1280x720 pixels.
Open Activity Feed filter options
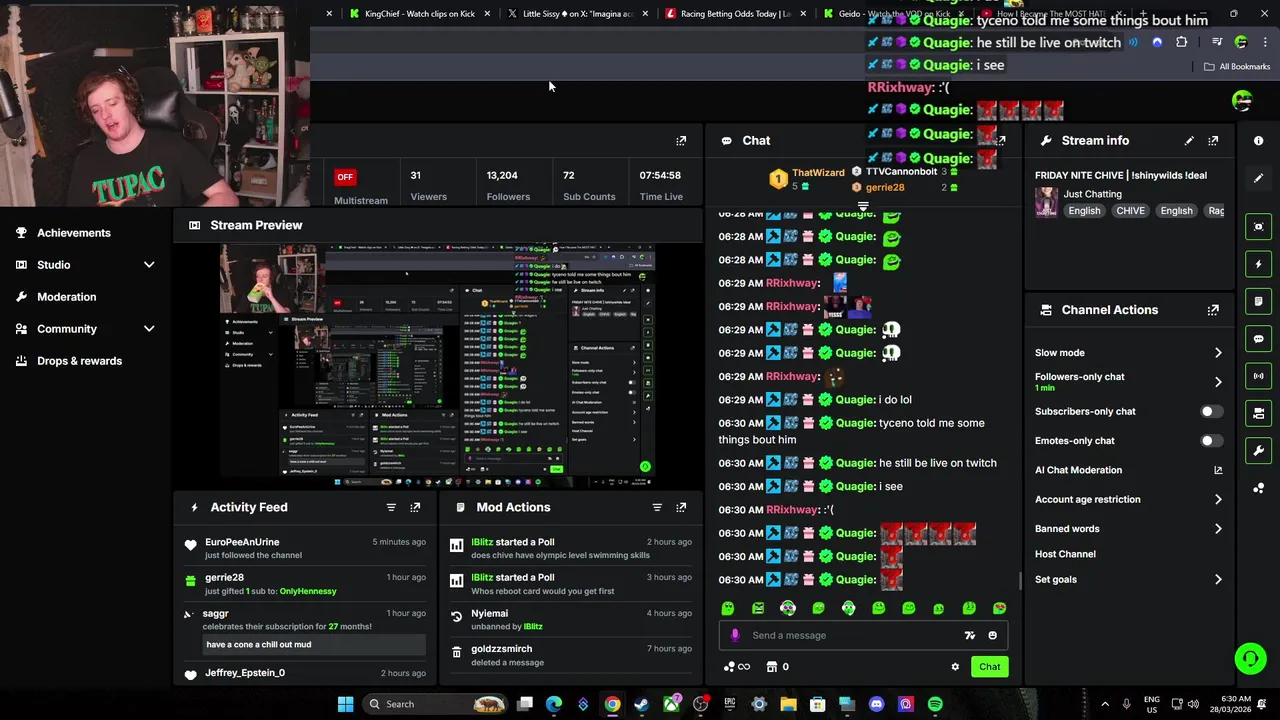[391, 507]
